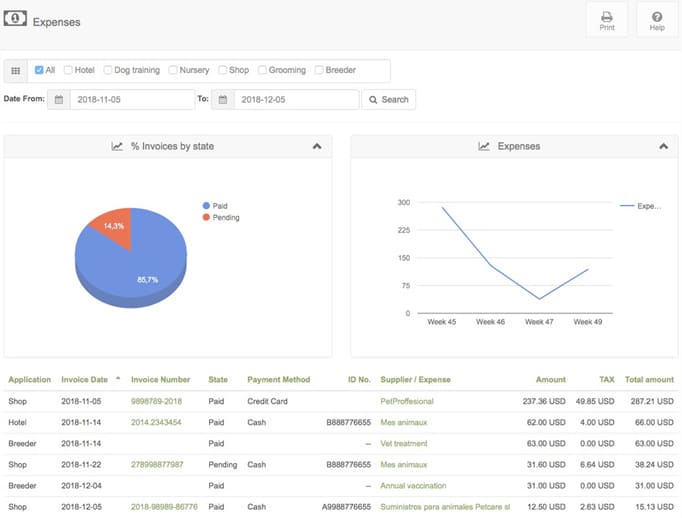Image resolution: width=682 pixels, height=518 pixels.
Task: Click the Search button
Action: tap(388, 100)
